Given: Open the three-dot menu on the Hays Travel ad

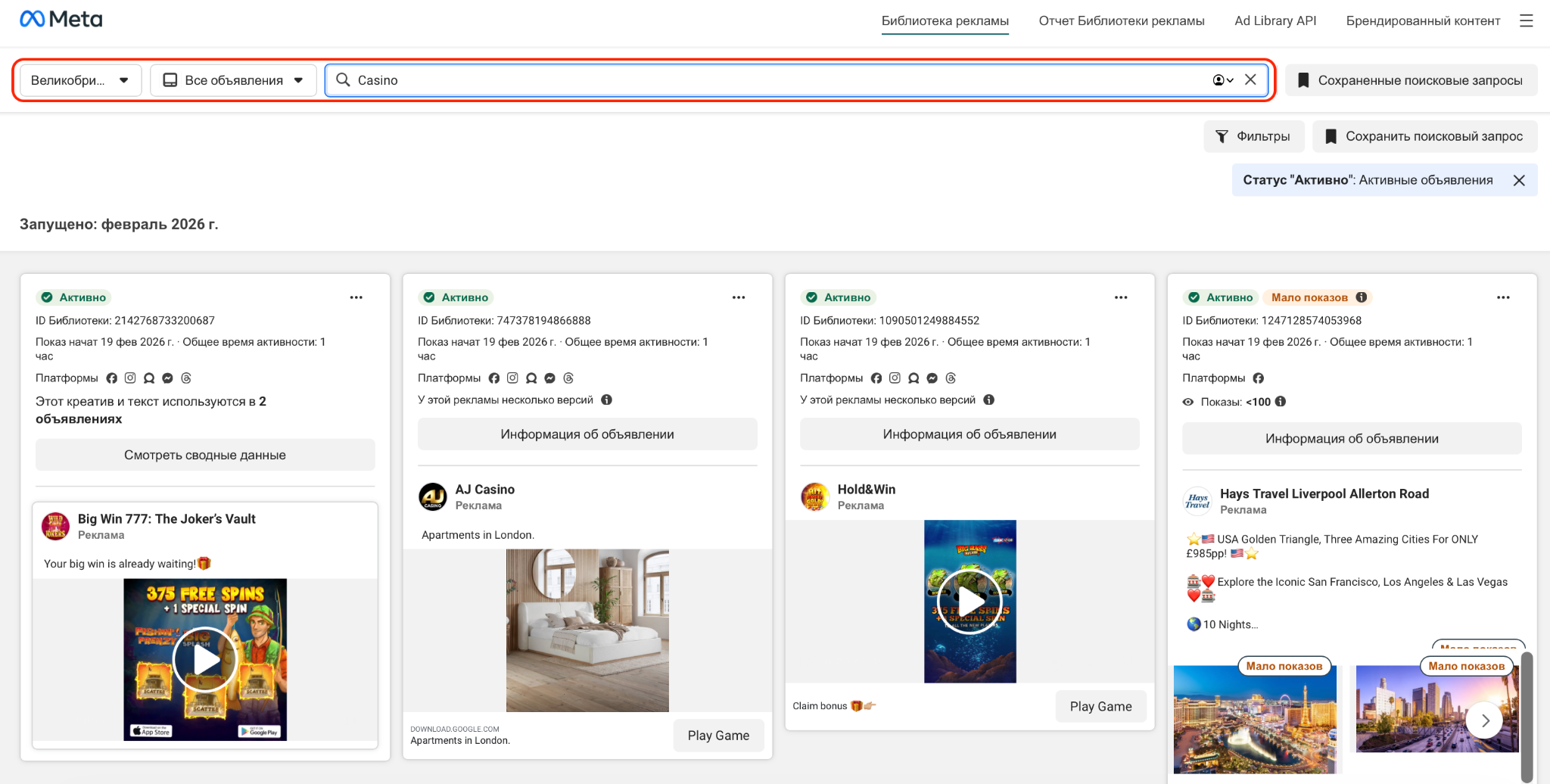Looking at the screenshot, I should (x=1502, y=297).
